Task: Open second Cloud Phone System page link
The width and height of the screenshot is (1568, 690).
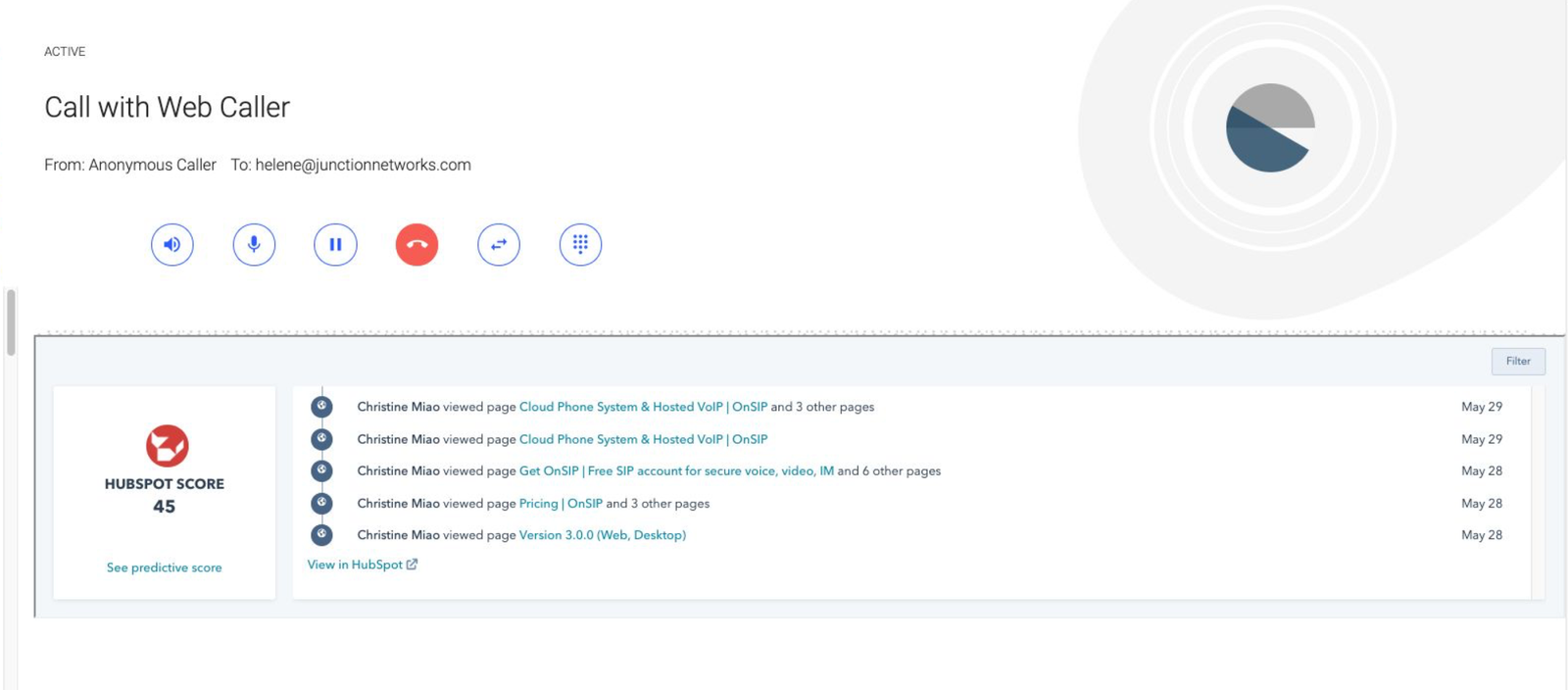Action: pyautogui.click(x=642, y=439)
